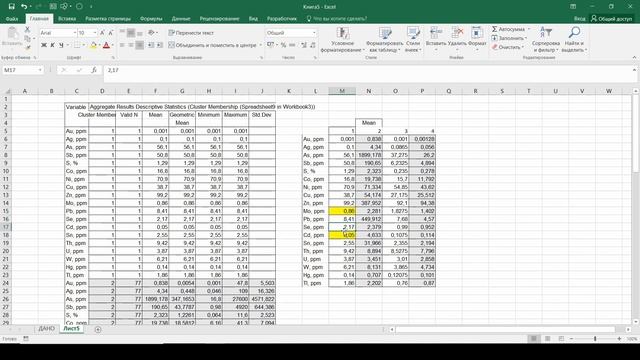Click the Undo arrow icon
640x360 pixels.
(x=24, y=7)
